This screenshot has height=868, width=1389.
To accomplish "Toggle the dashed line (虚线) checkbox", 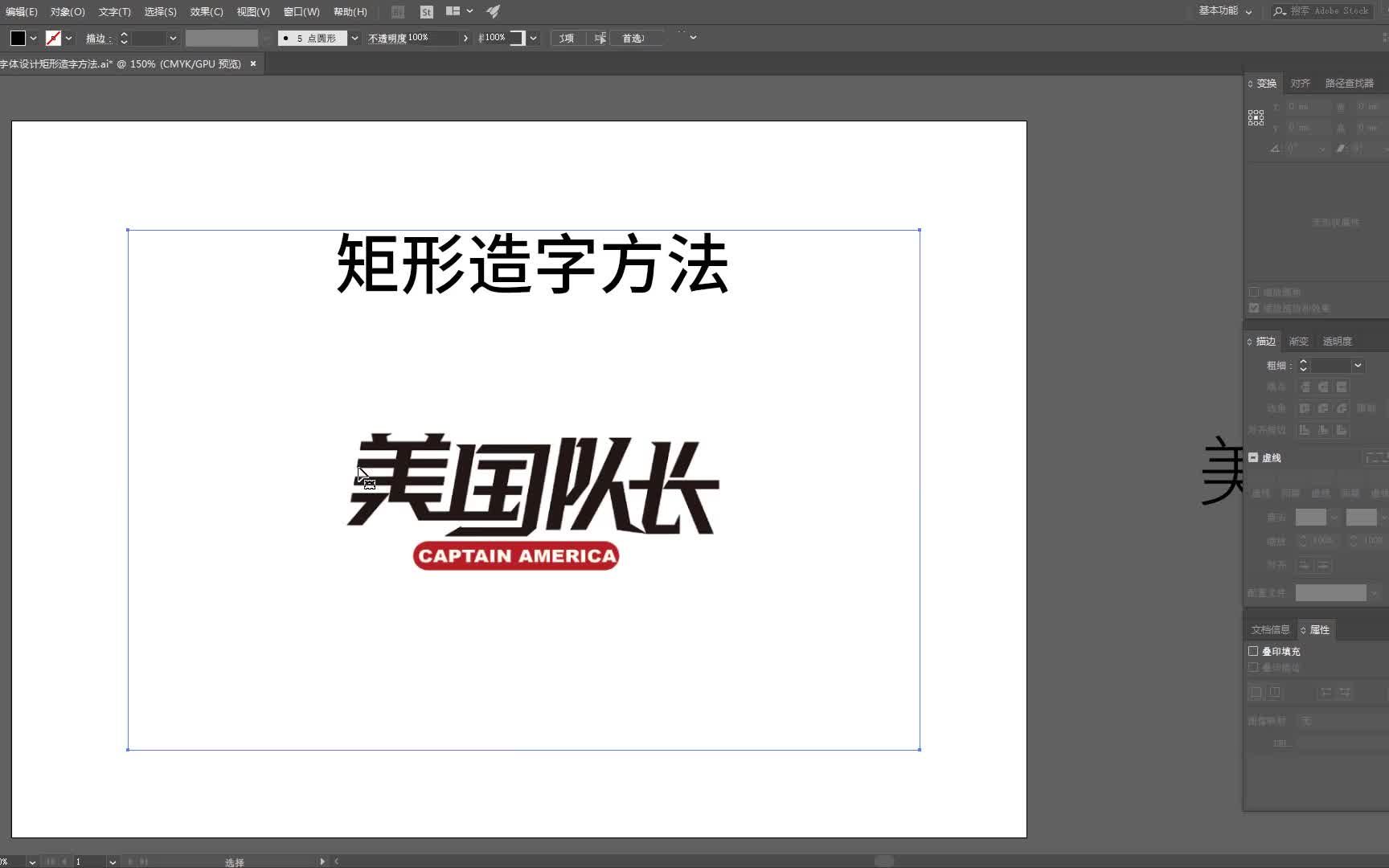I will [1253, 457].
